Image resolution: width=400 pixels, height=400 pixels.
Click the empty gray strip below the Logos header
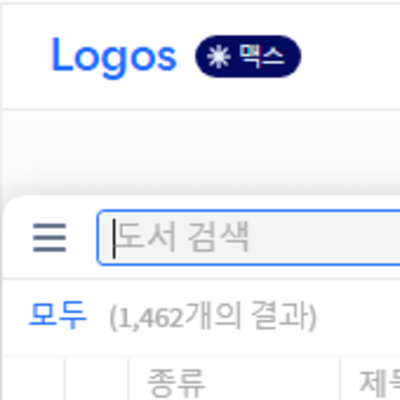[200, 152]
